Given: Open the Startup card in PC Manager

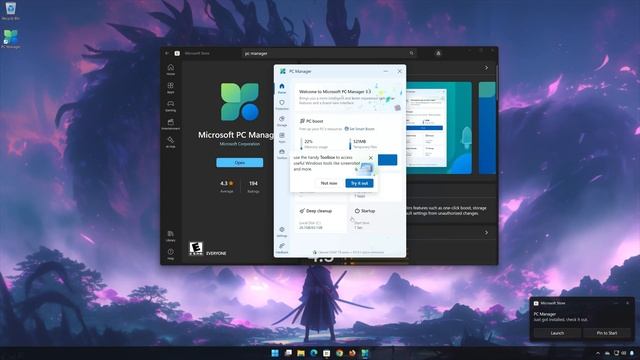Looking at the screenshot, I should point(376,218).
